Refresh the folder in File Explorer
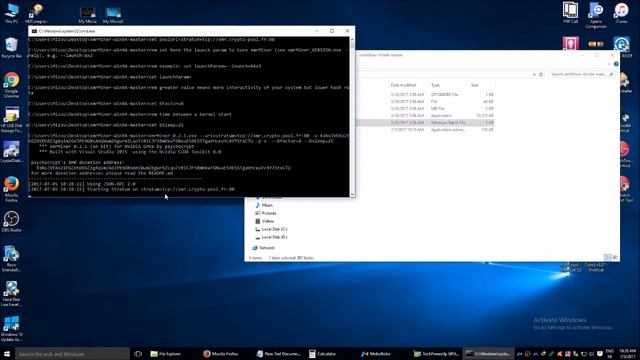This screenshot has height=360, width=640. [x=541, y=74]
